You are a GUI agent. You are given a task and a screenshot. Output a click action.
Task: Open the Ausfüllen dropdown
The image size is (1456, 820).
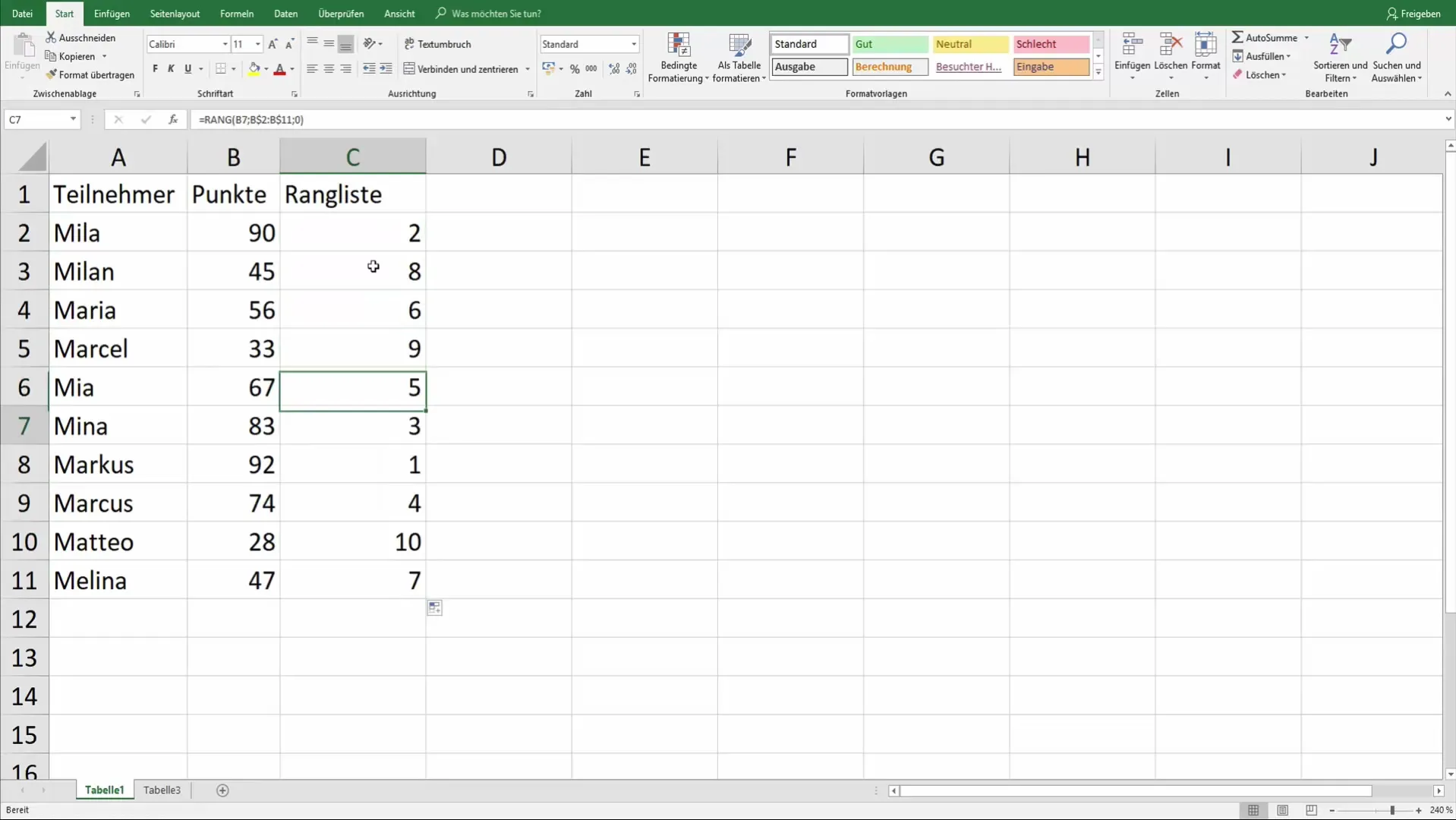1262,56
